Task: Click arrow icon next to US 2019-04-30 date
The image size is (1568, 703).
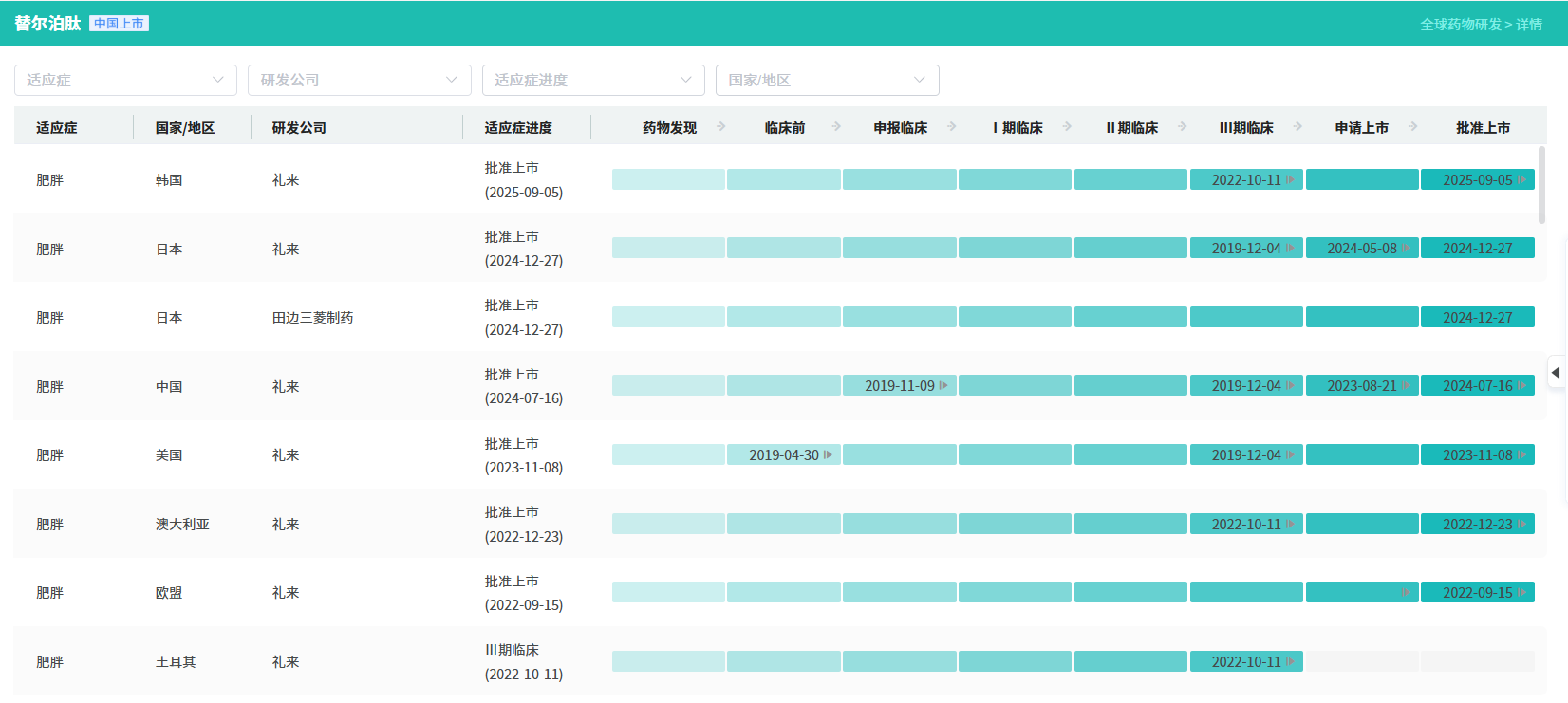Action: (828, 455)
